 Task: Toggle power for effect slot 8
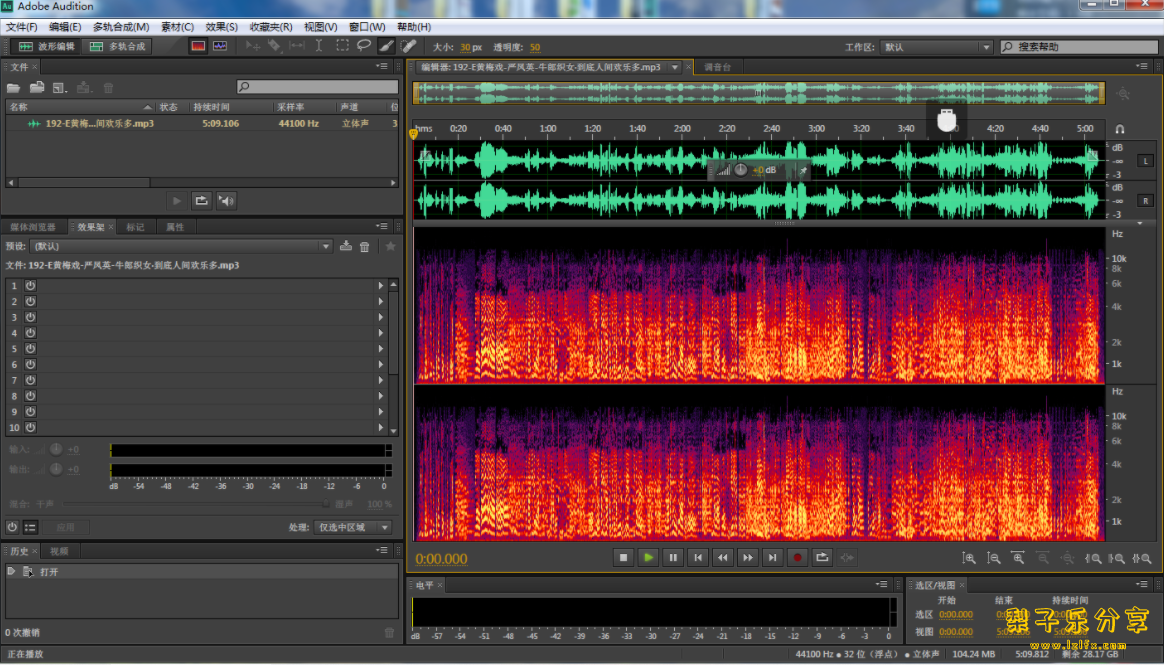point(30,396)
